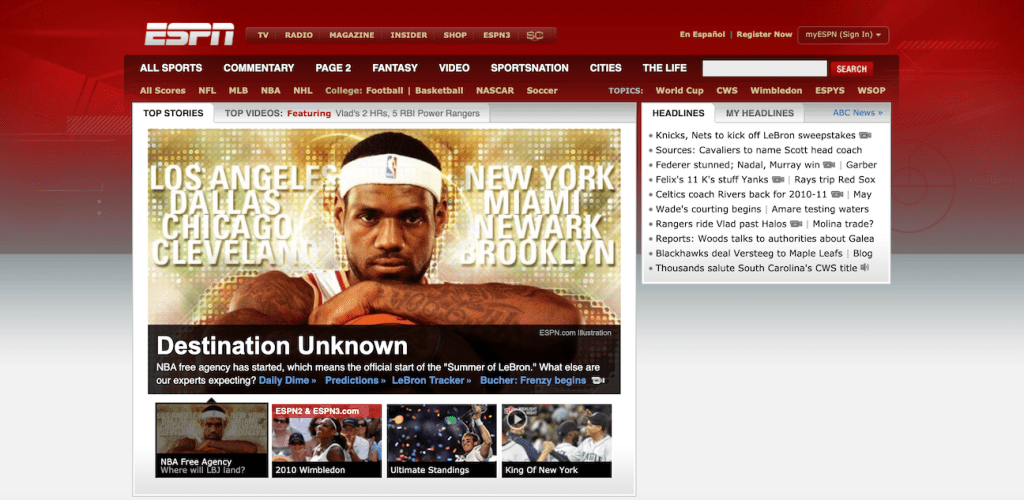Viewport: 1024px width, 500px height.
Task: Switch to the MY HEADLINES tab
Action: coord(760,113)
